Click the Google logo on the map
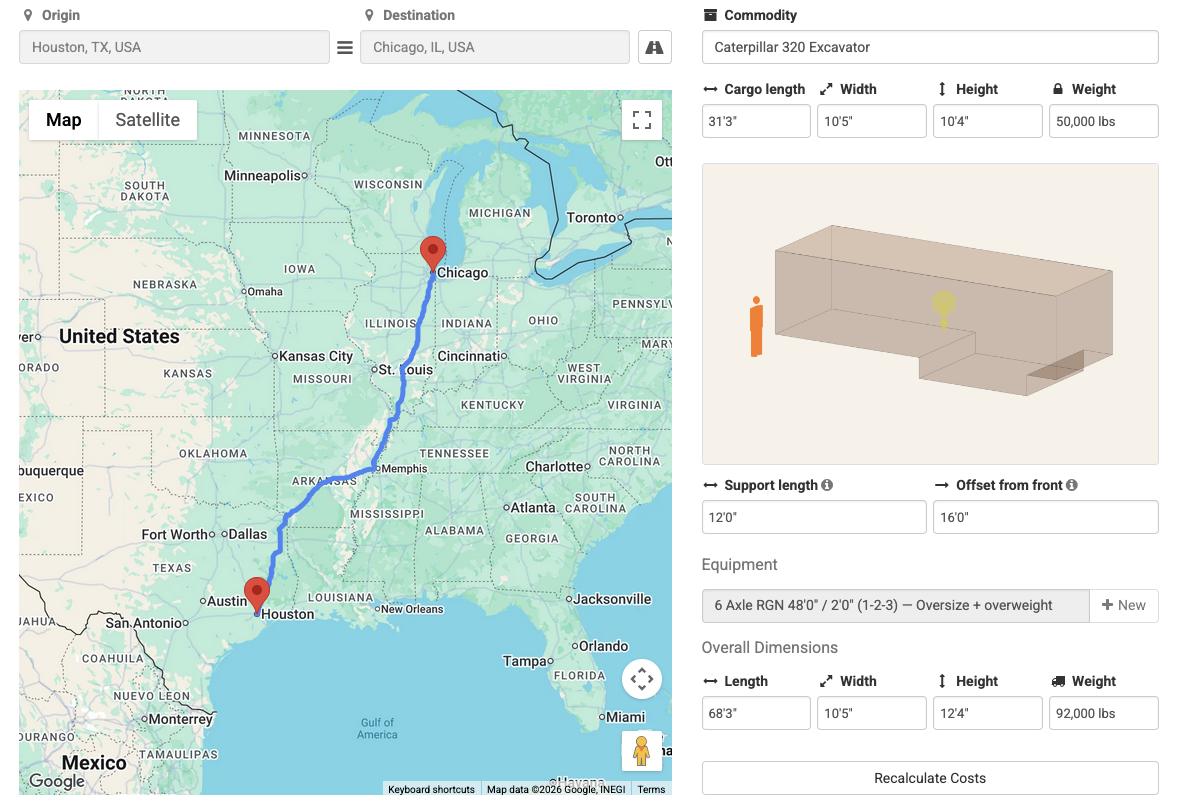1184x803 pixels. (57, 781)
